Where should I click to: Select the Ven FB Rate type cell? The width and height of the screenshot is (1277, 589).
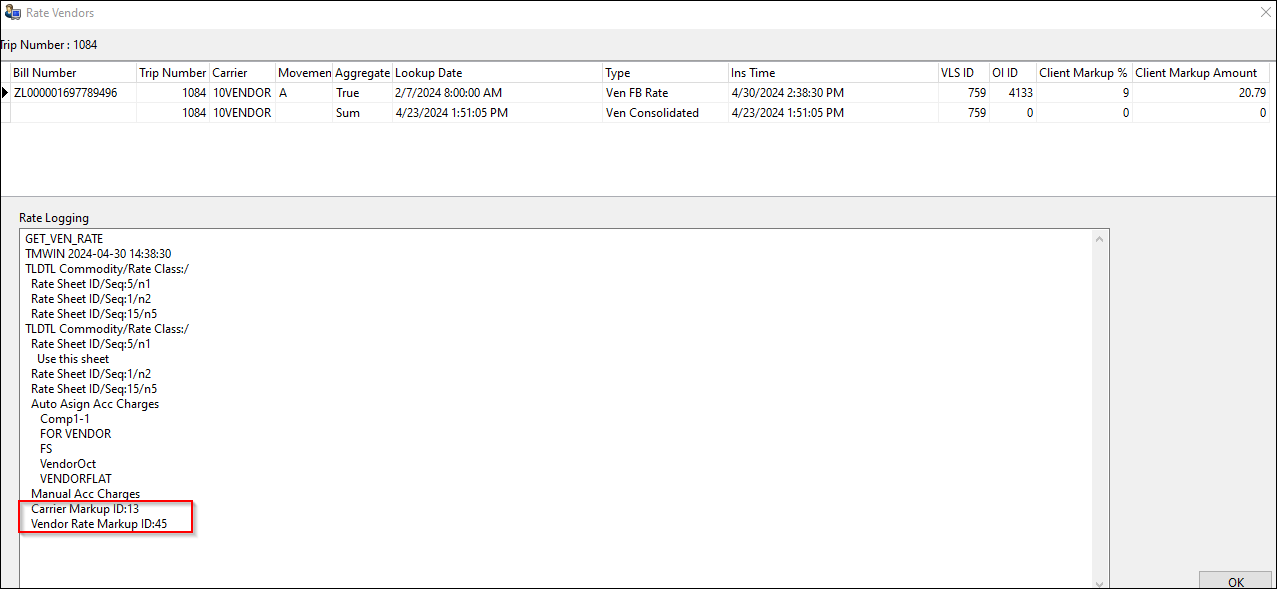tap(665, 93)
